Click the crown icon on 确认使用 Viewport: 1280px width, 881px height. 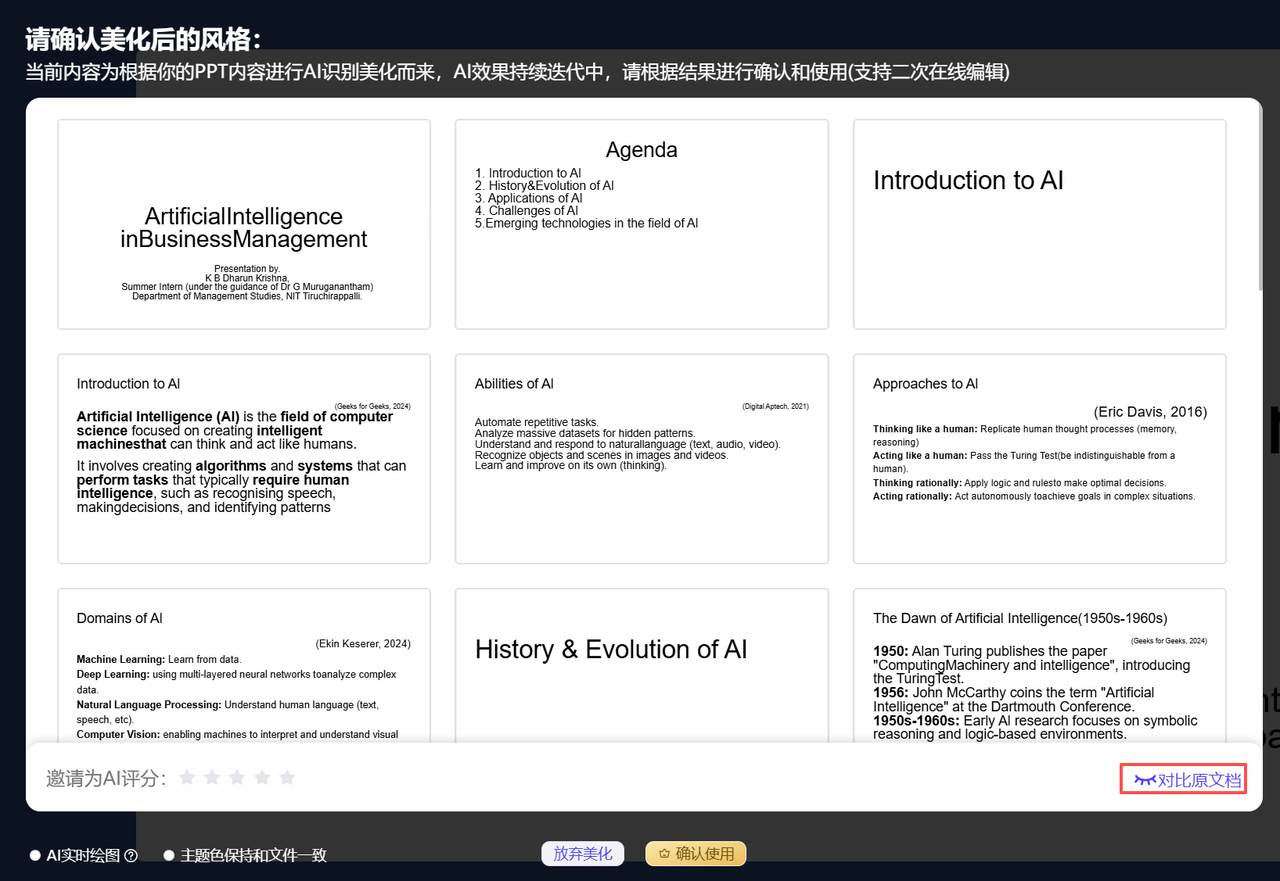662,854
